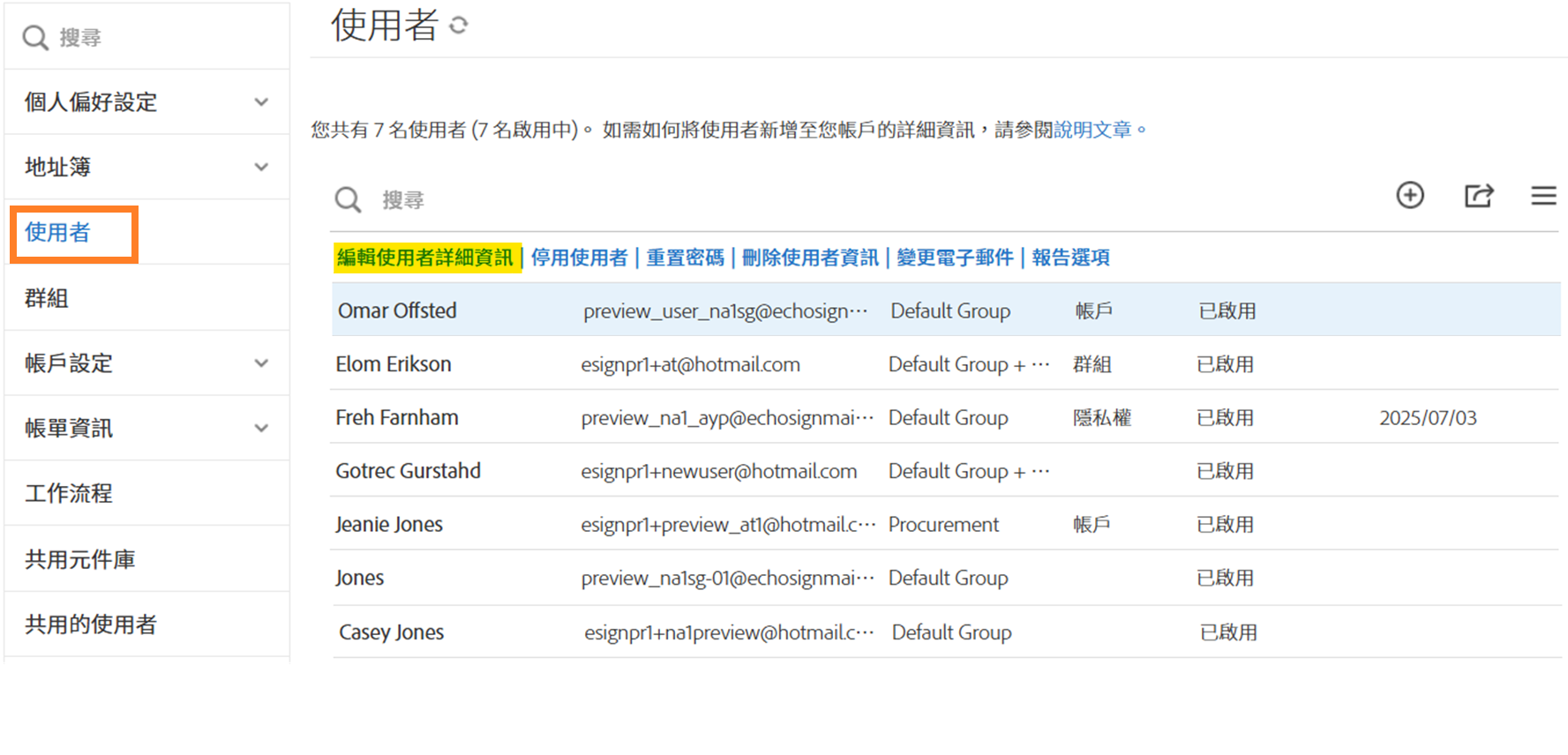Select the Freh Farnham user row
The width and height of the screenshot is (1568, 755).
[x=397, y=418]
